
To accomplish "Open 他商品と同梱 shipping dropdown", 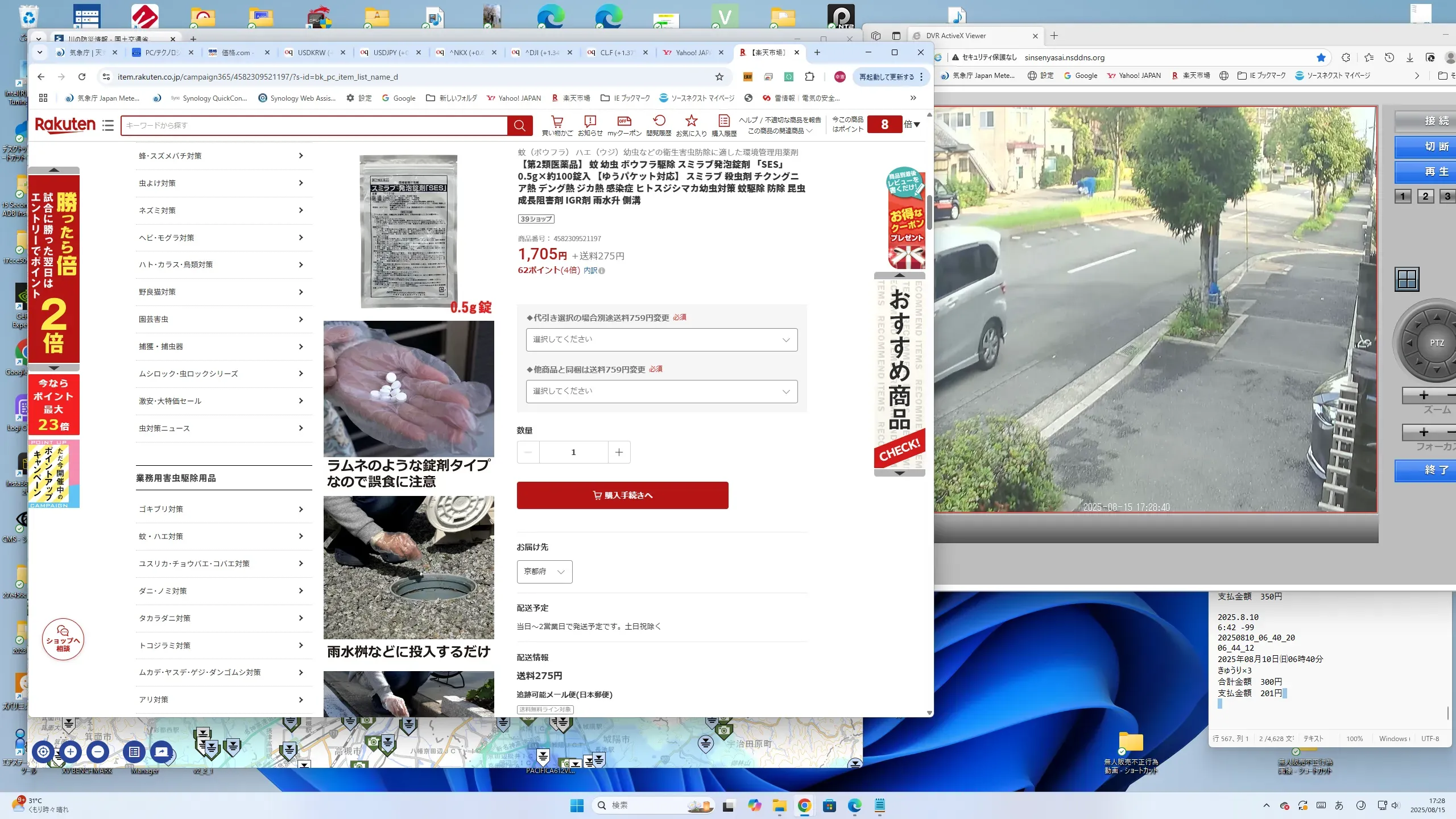I will click(x=661, y=391).
